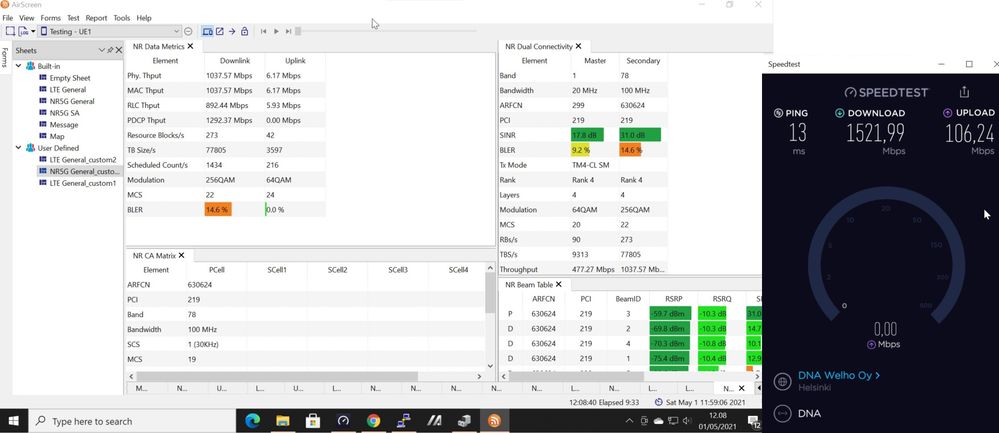Click the pop-out window icon in toolbar
The height and width of the screenshot is (433, 999).
tap(220, 31)
